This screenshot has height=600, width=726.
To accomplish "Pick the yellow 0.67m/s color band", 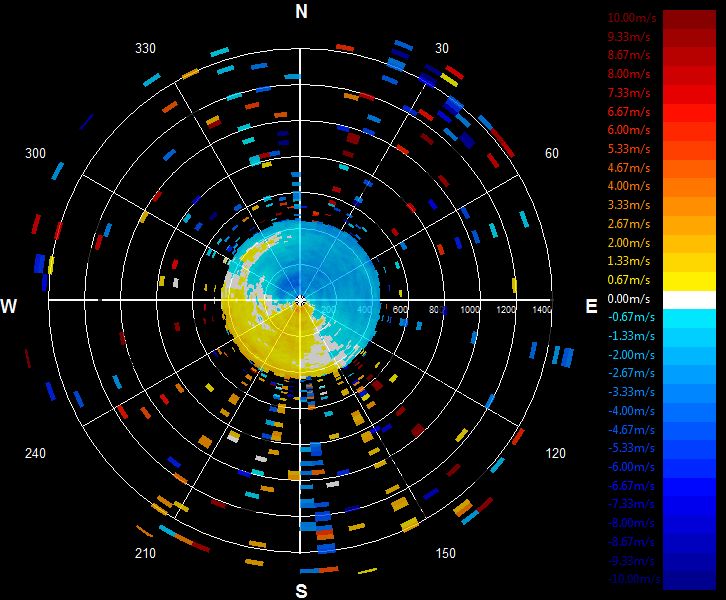I will [689, 281].
